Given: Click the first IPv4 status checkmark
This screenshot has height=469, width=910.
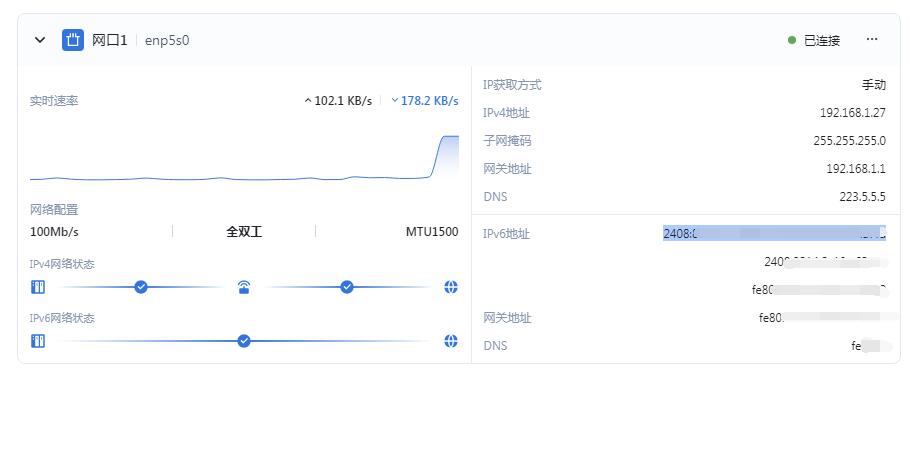Looking at the screenshot, I should [140, 287].
